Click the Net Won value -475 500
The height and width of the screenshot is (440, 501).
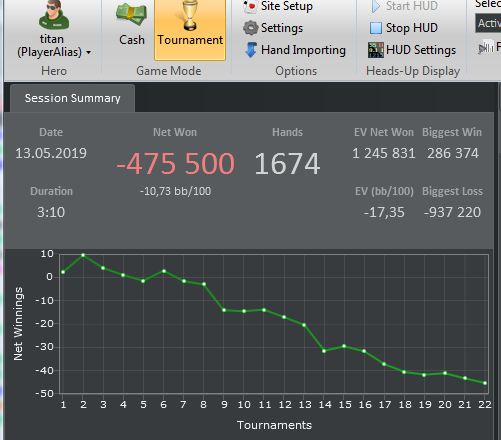[x=175, y=163]
